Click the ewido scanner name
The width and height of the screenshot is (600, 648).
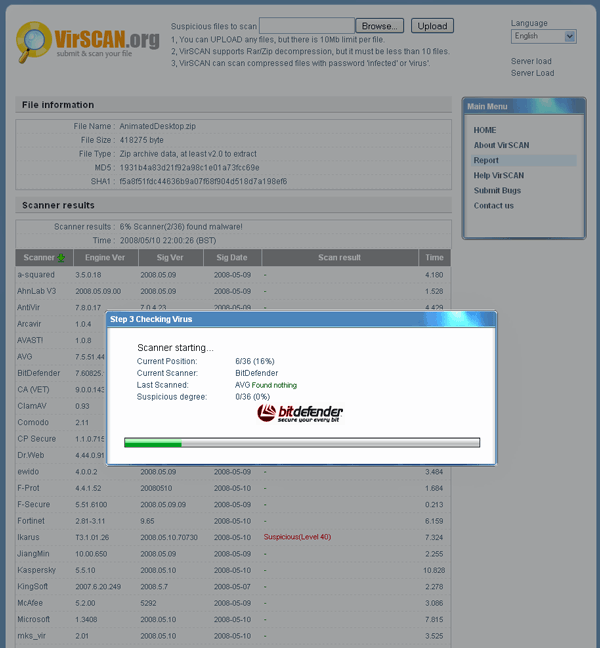click(x=28, y=472)
